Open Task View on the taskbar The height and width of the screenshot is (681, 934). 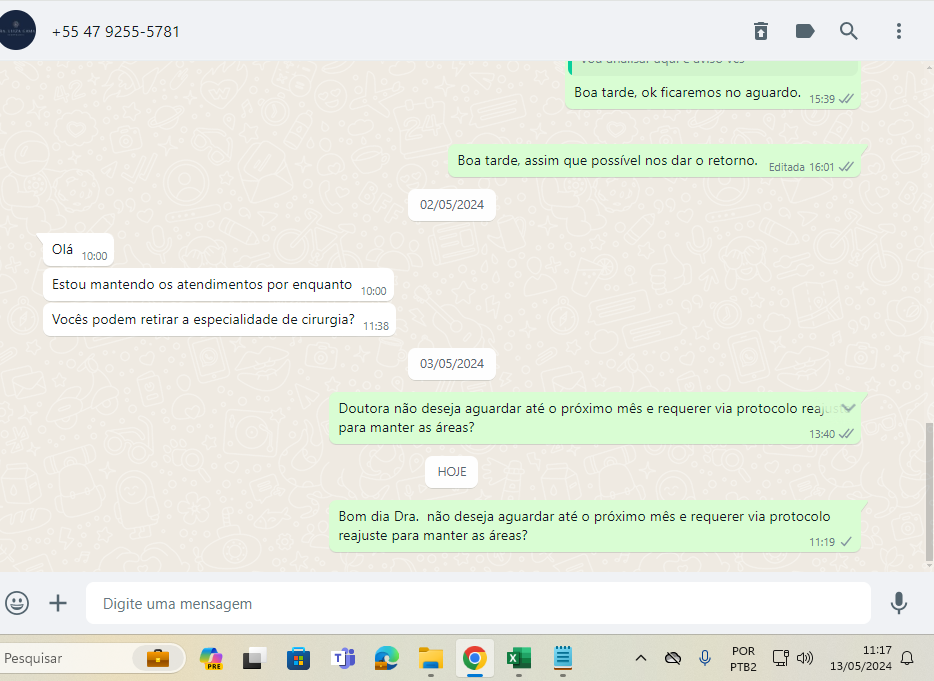pyautogui.click(x=254, y=658)
